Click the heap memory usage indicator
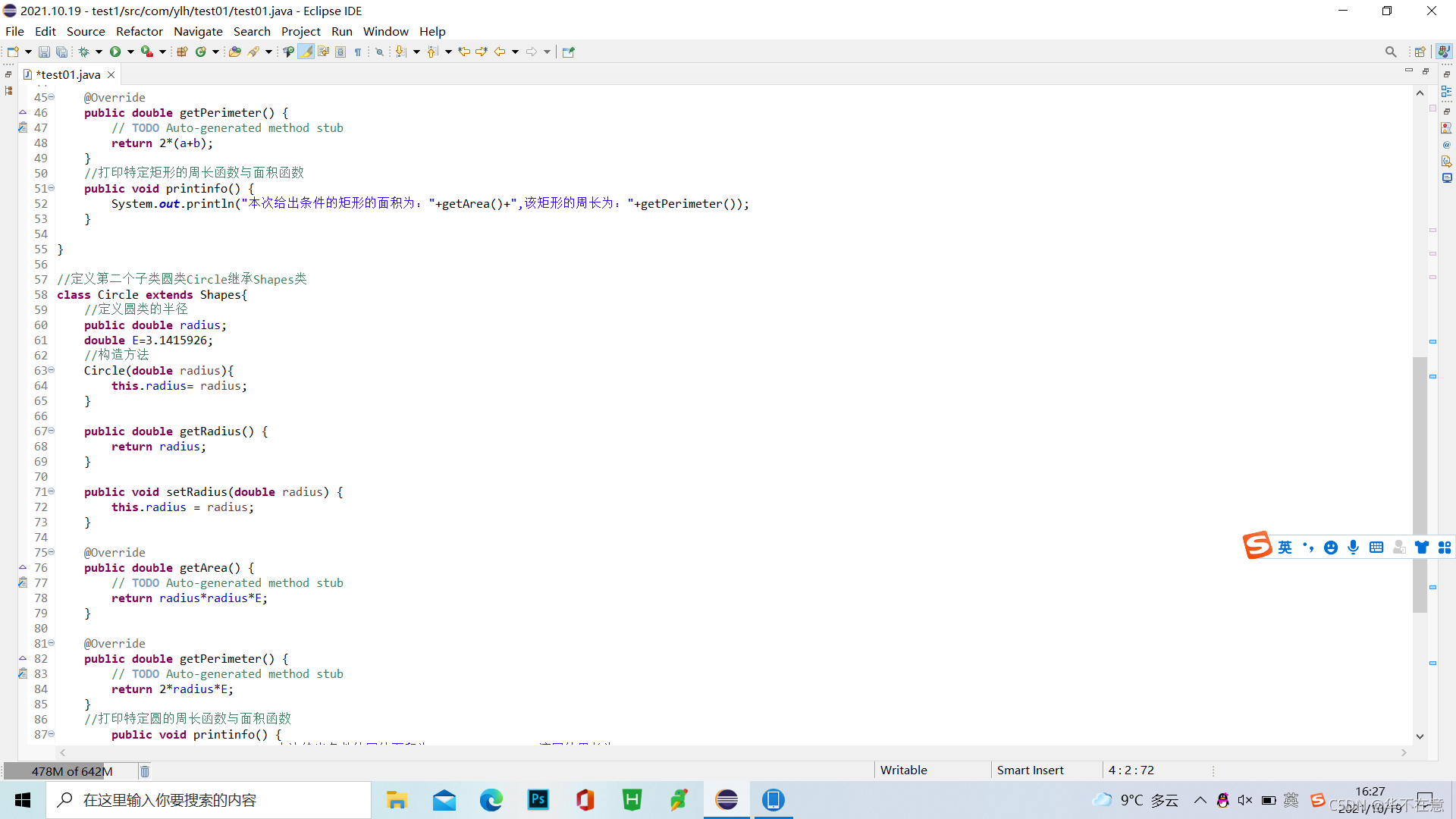Screen dimensions: 1456x819 72,771
